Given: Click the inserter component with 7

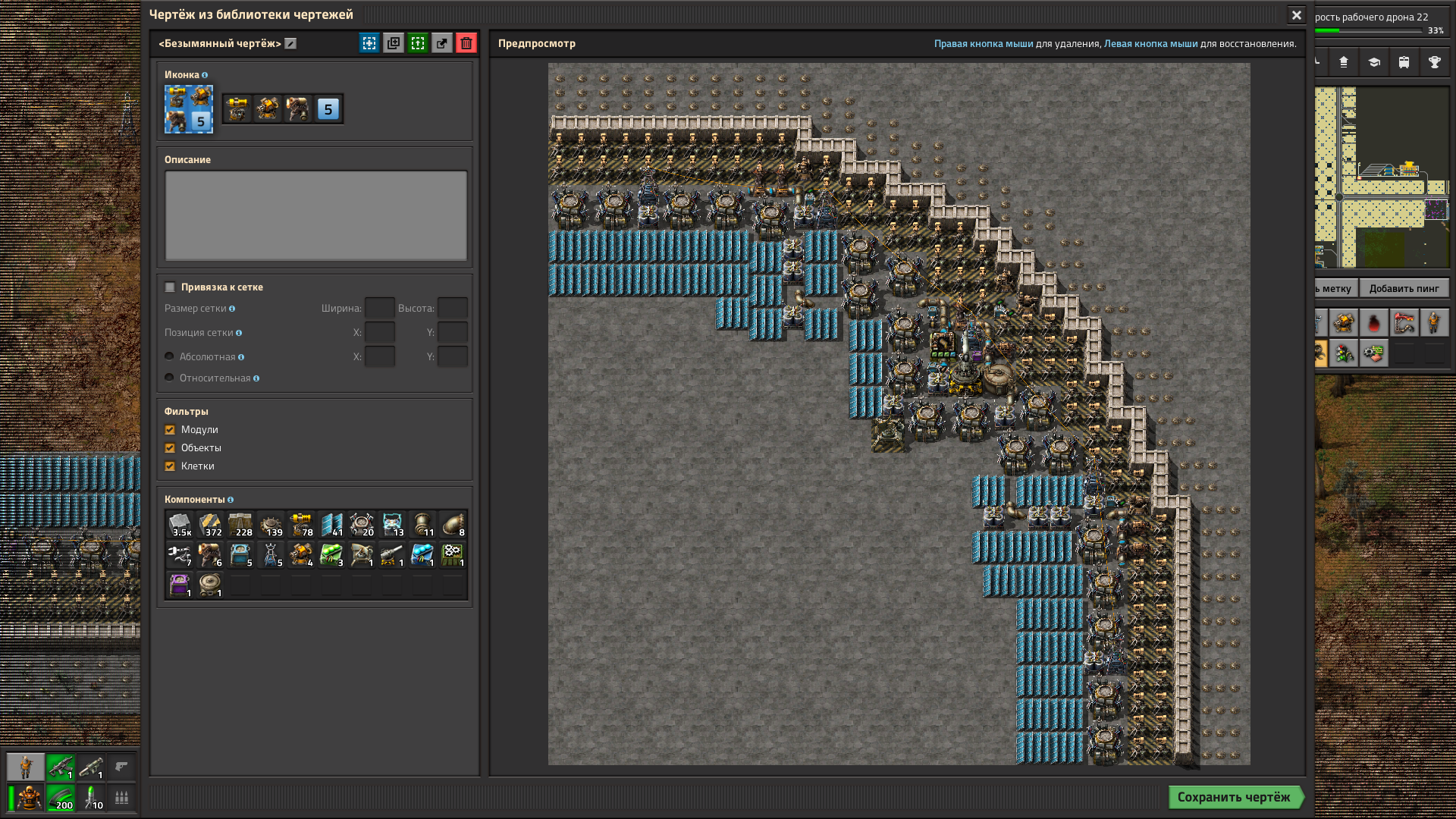Looking at the screenshot, I should [x=180, y=555].
